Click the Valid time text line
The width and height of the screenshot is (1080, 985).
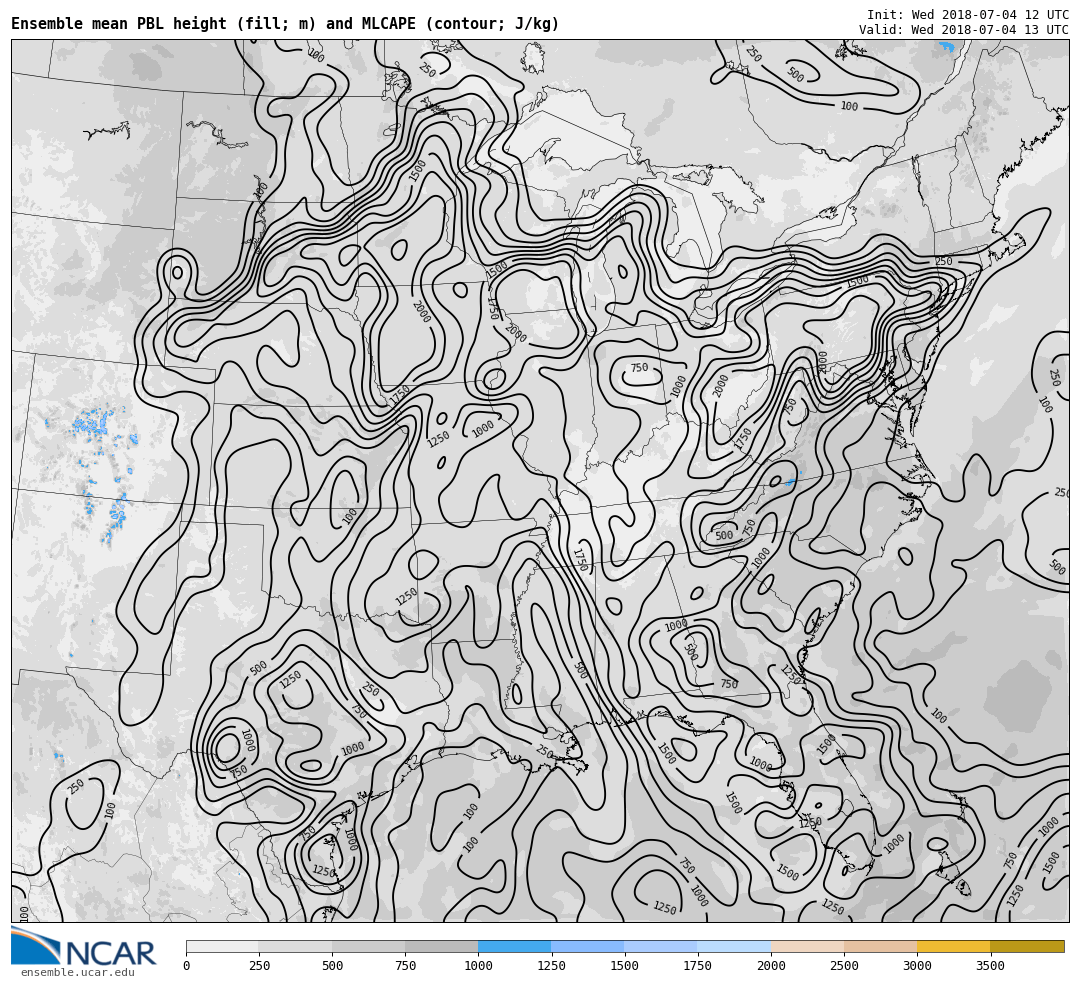click(x=964, y=30)
